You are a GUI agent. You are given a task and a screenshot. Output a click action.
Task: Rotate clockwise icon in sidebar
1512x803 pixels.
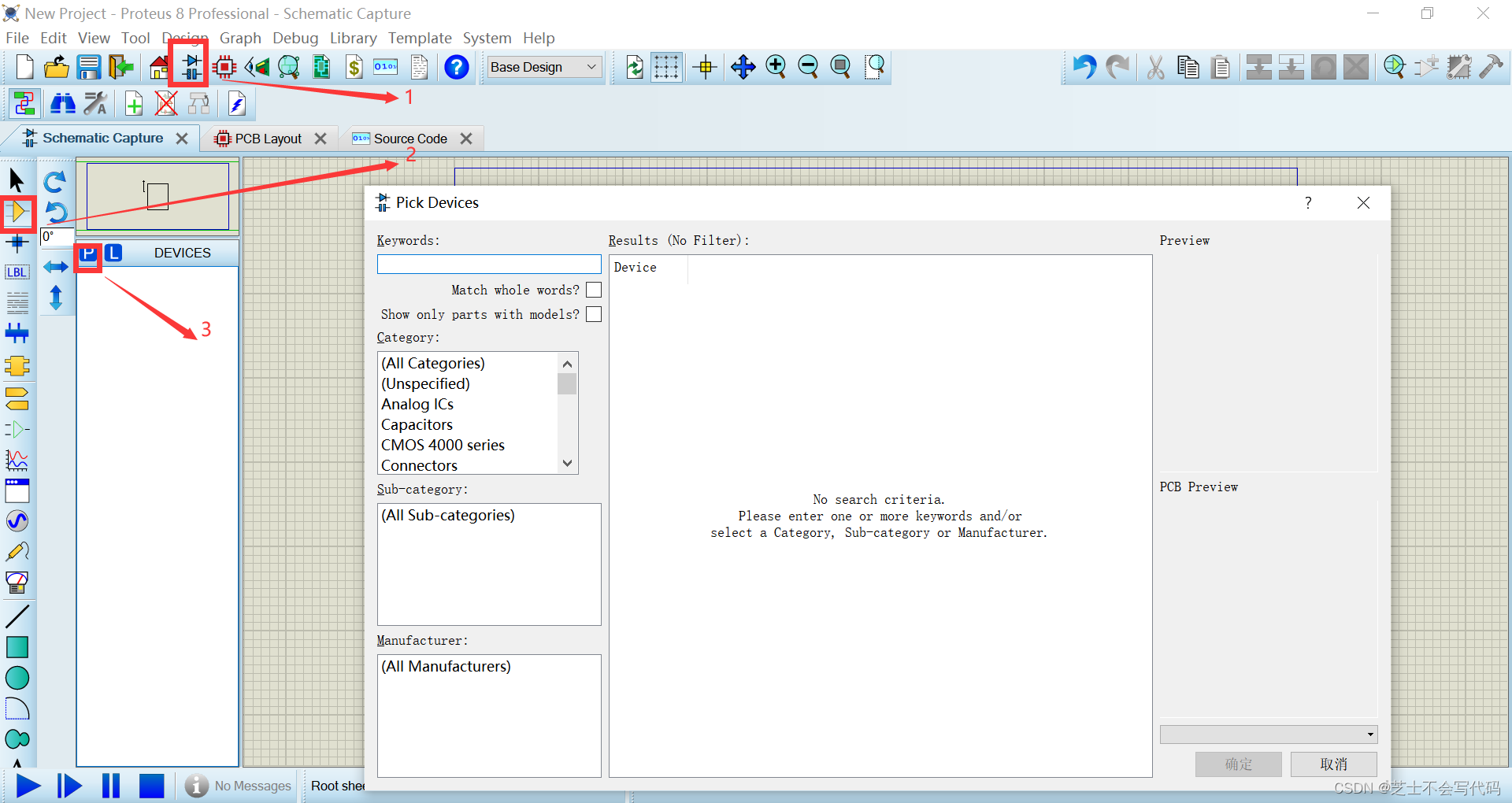(54, 182)
